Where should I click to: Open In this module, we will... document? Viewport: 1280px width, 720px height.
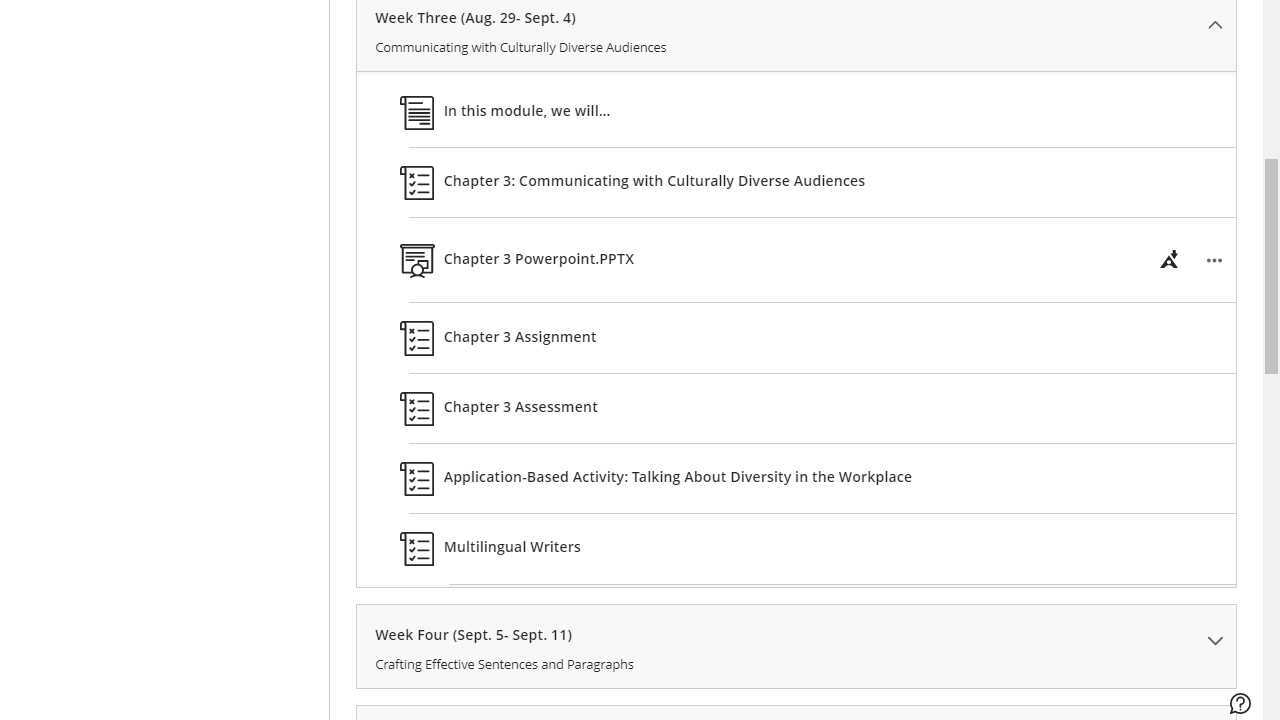(527, 111)
